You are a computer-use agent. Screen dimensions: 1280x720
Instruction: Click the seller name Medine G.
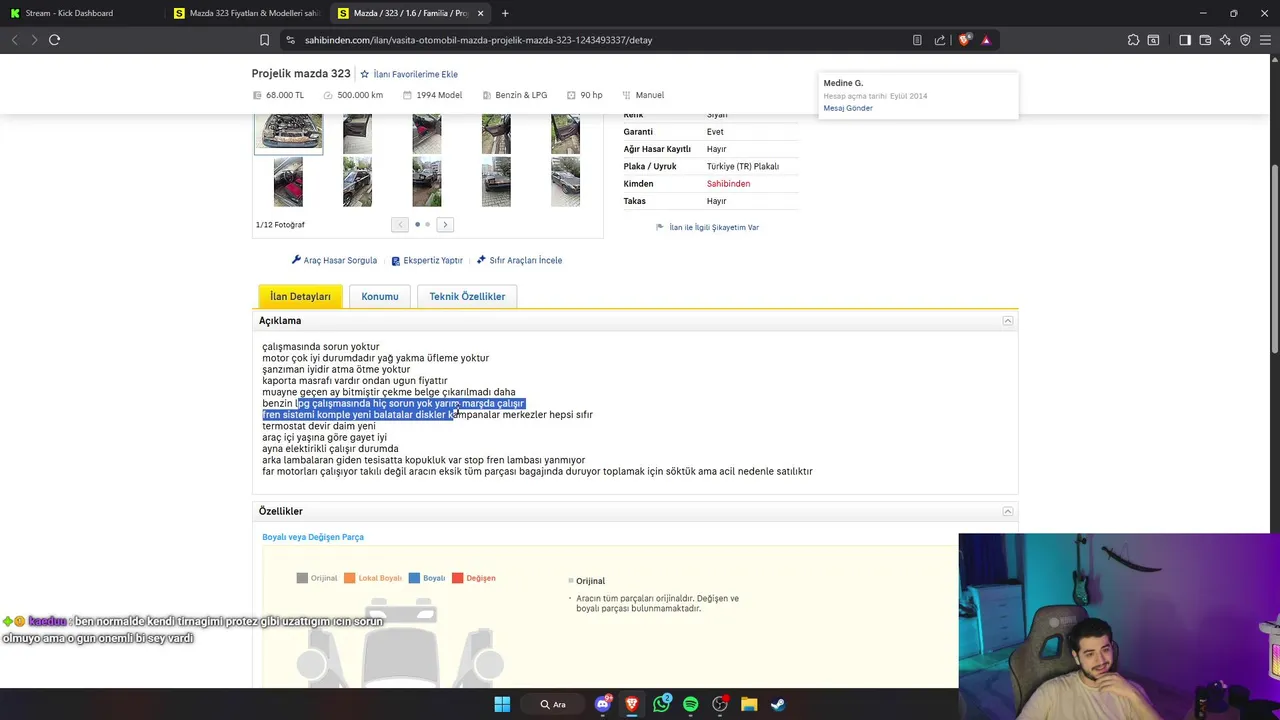[843, 83]
